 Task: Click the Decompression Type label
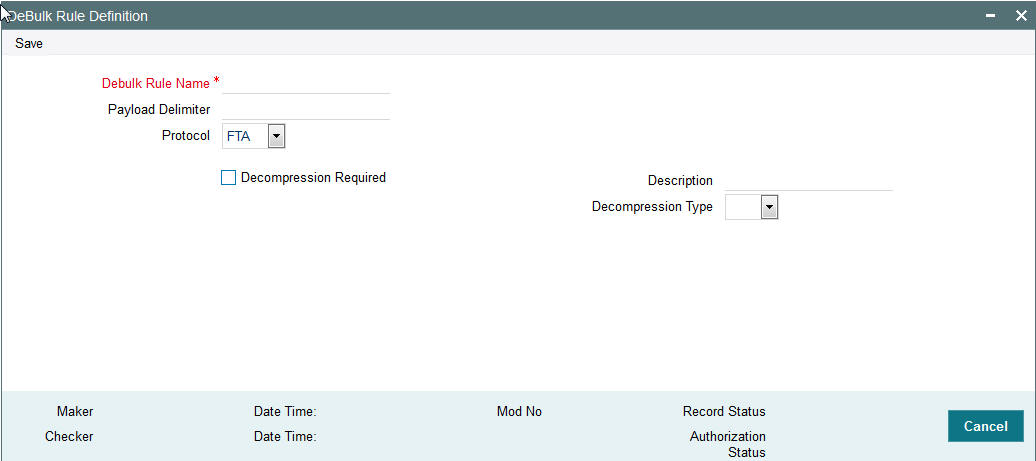(x=652, y=207)
